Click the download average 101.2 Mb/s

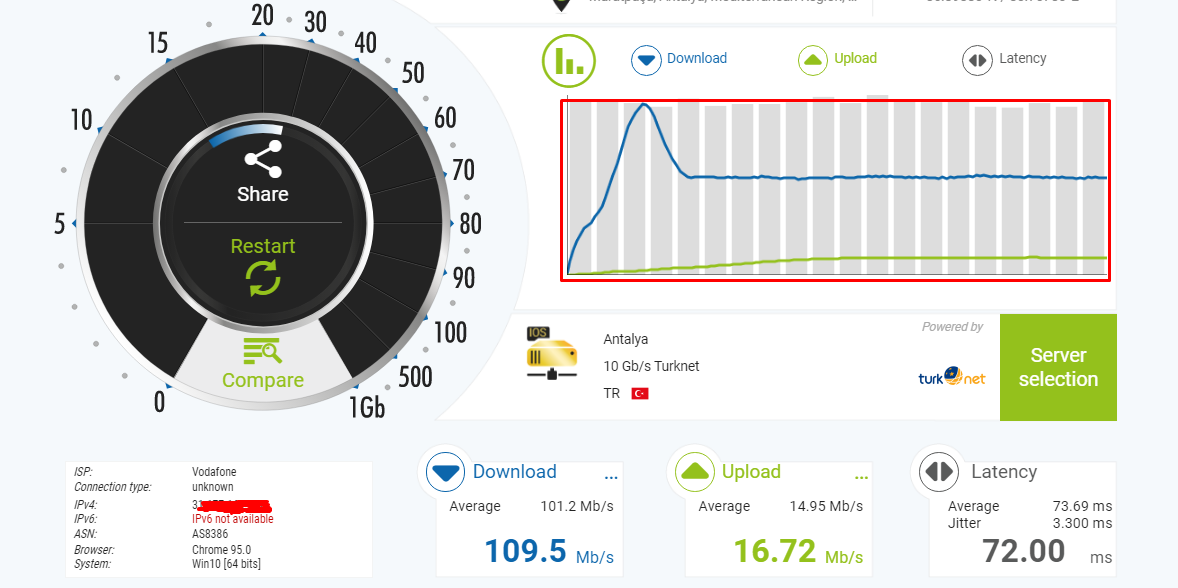pyautogui.click(x=577, y=506)
